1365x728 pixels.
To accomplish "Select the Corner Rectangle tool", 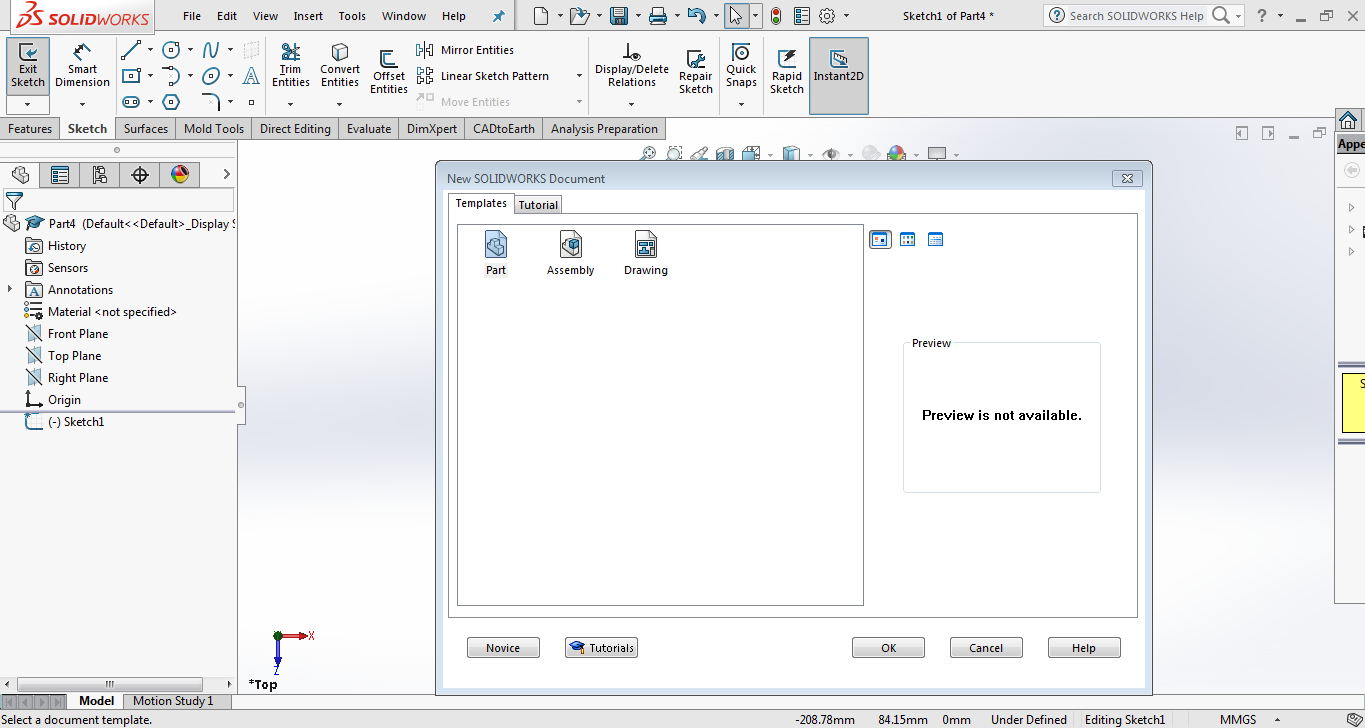I will (130, 76).
